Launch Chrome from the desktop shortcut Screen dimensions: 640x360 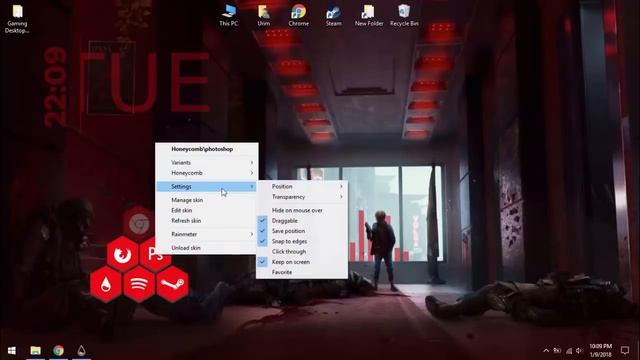point(298,16)
